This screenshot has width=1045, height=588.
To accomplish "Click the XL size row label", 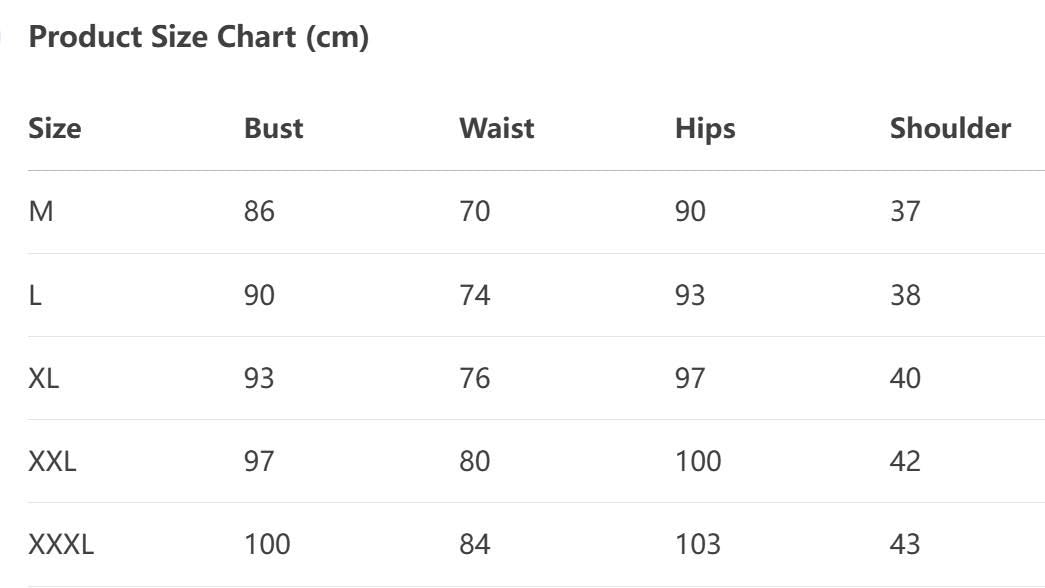I will pyautogui.click(x=44, y=379).
